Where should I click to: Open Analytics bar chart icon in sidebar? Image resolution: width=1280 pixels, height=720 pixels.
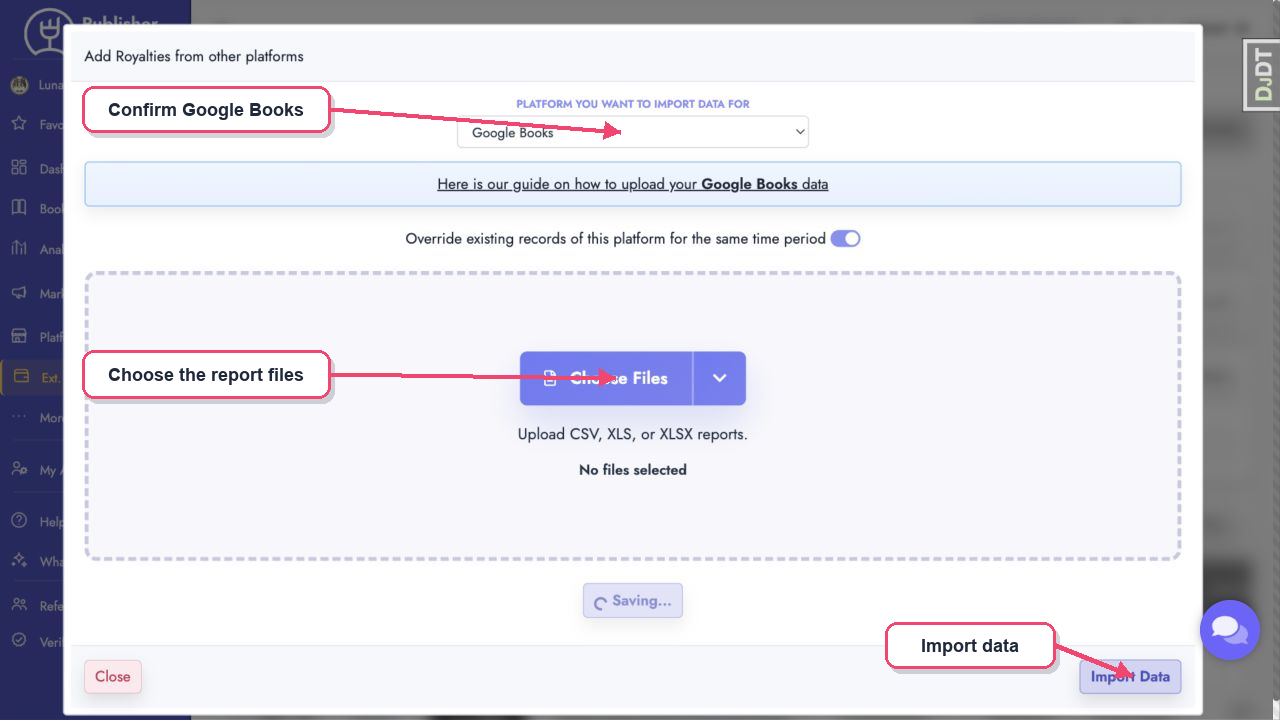(x=19, y=249)
